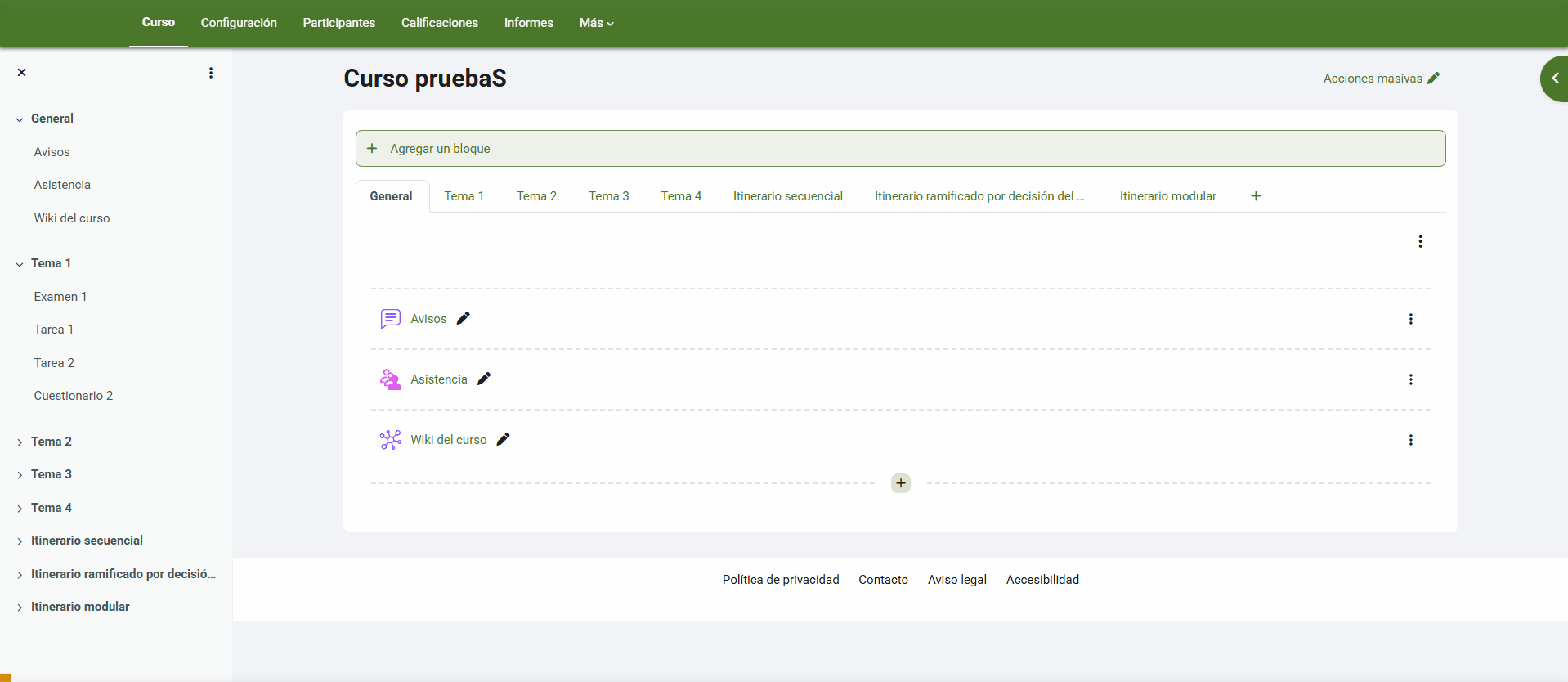This screenshot has width=1568, height=682.
Task: Open the Contacto footer link
Action: pyautogui.click(x=883, y=580)
